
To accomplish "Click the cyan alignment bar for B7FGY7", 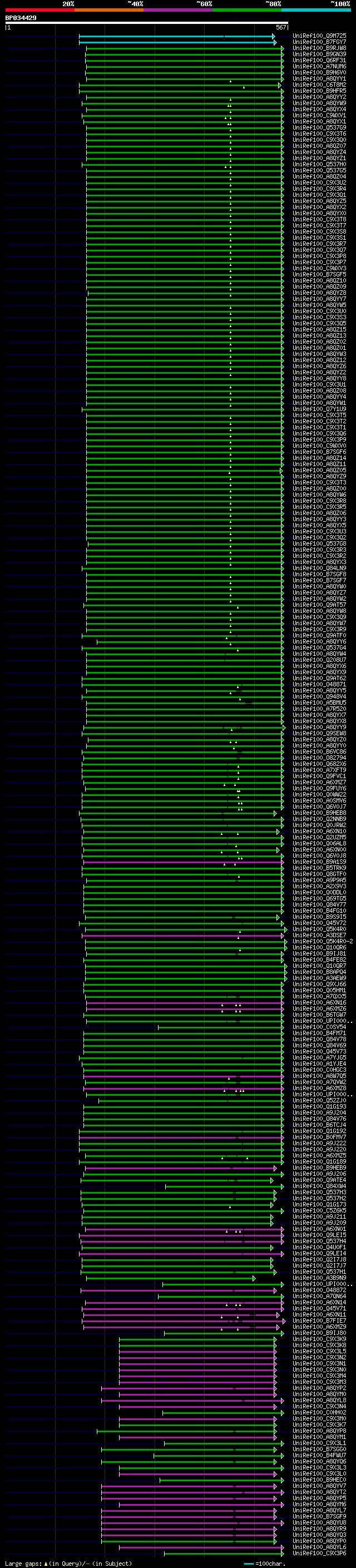I will pyautogui.click(x=177, y=43).
